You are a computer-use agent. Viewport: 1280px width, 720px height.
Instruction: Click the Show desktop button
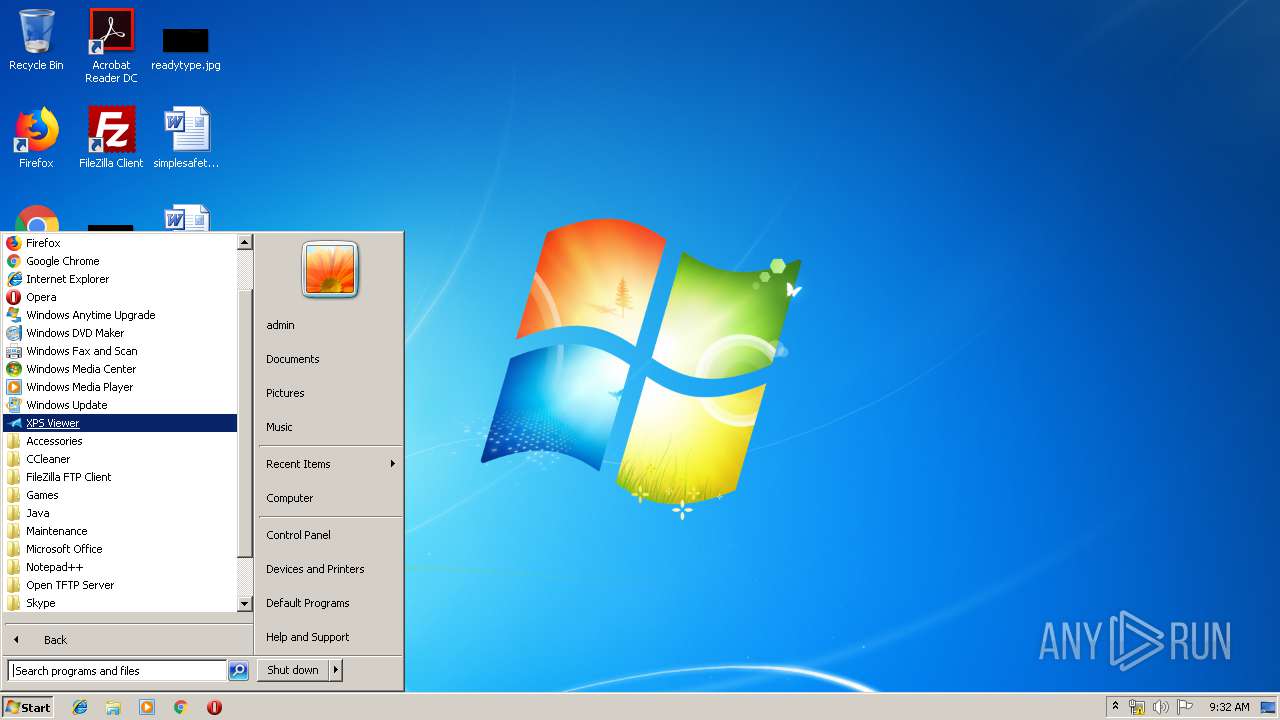(1268, 707)
